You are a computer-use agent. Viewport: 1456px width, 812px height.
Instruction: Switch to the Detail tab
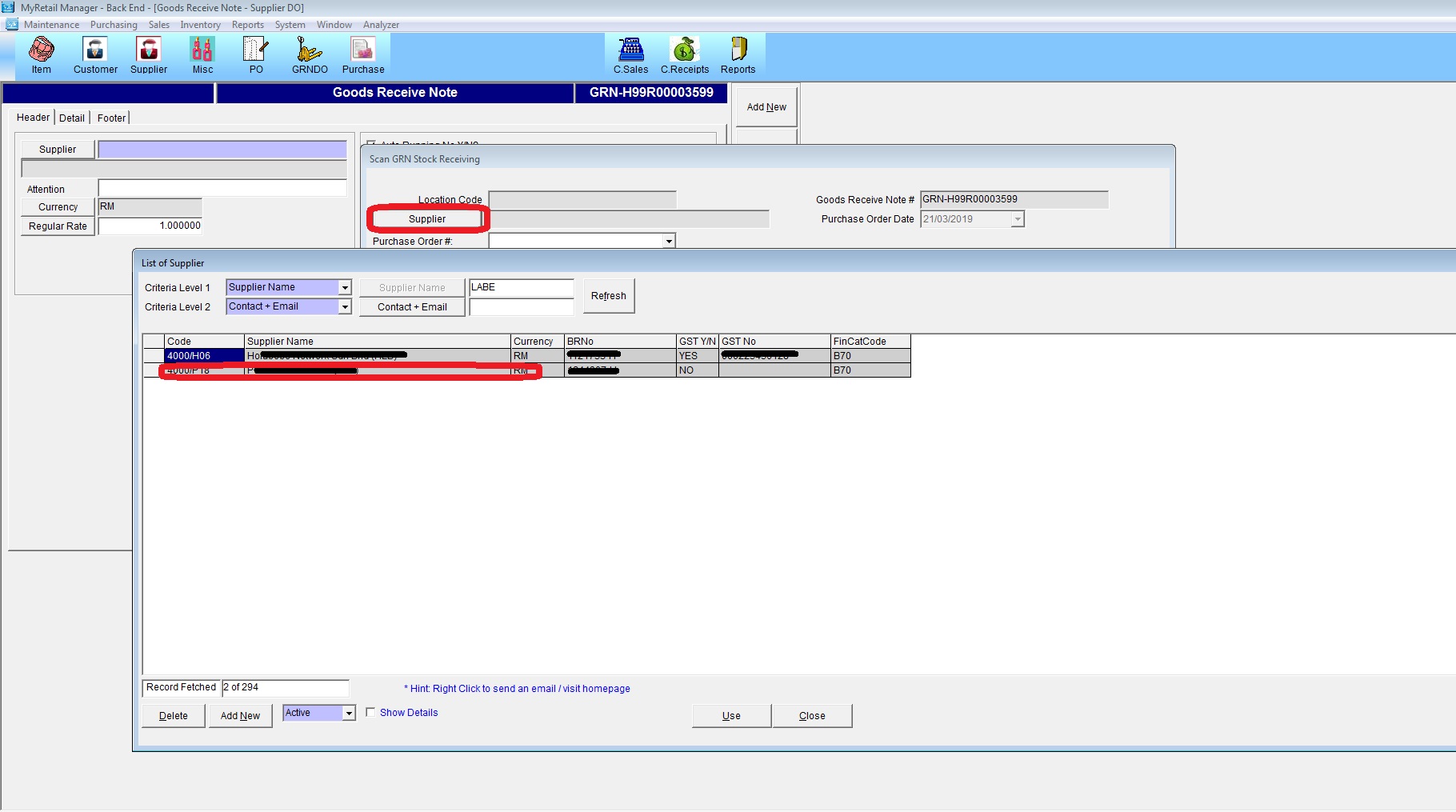(72, 118)
